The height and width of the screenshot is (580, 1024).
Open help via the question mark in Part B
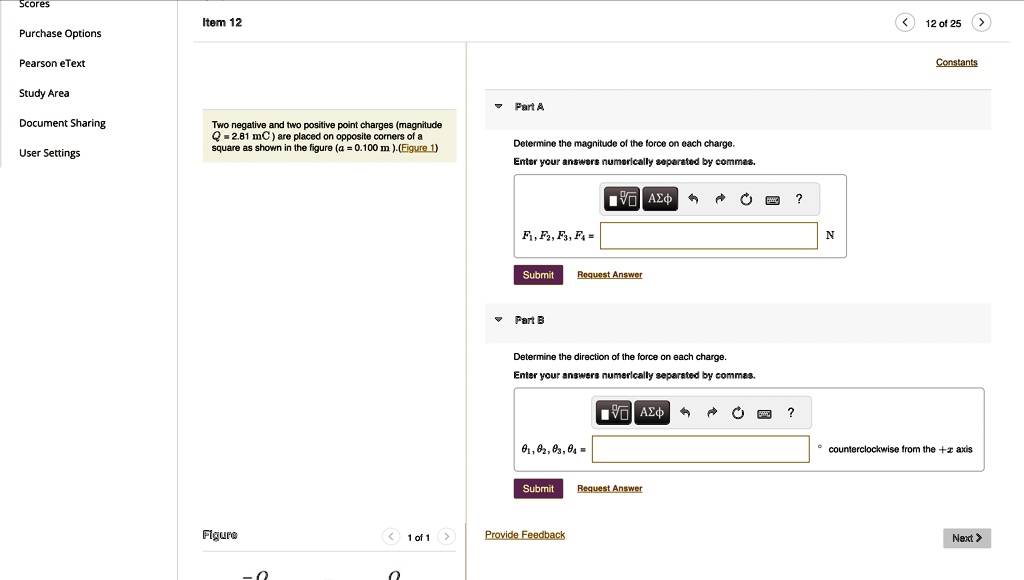[x=790, y=411]
